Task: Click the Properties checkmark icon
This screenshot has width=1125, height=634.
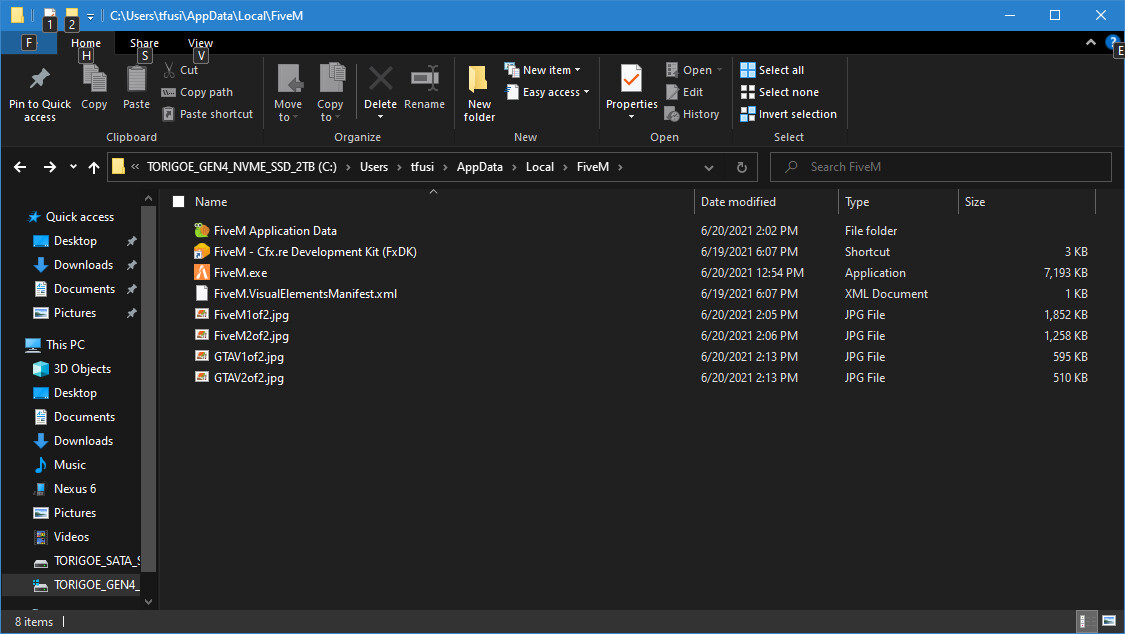Action: (631, 79)
